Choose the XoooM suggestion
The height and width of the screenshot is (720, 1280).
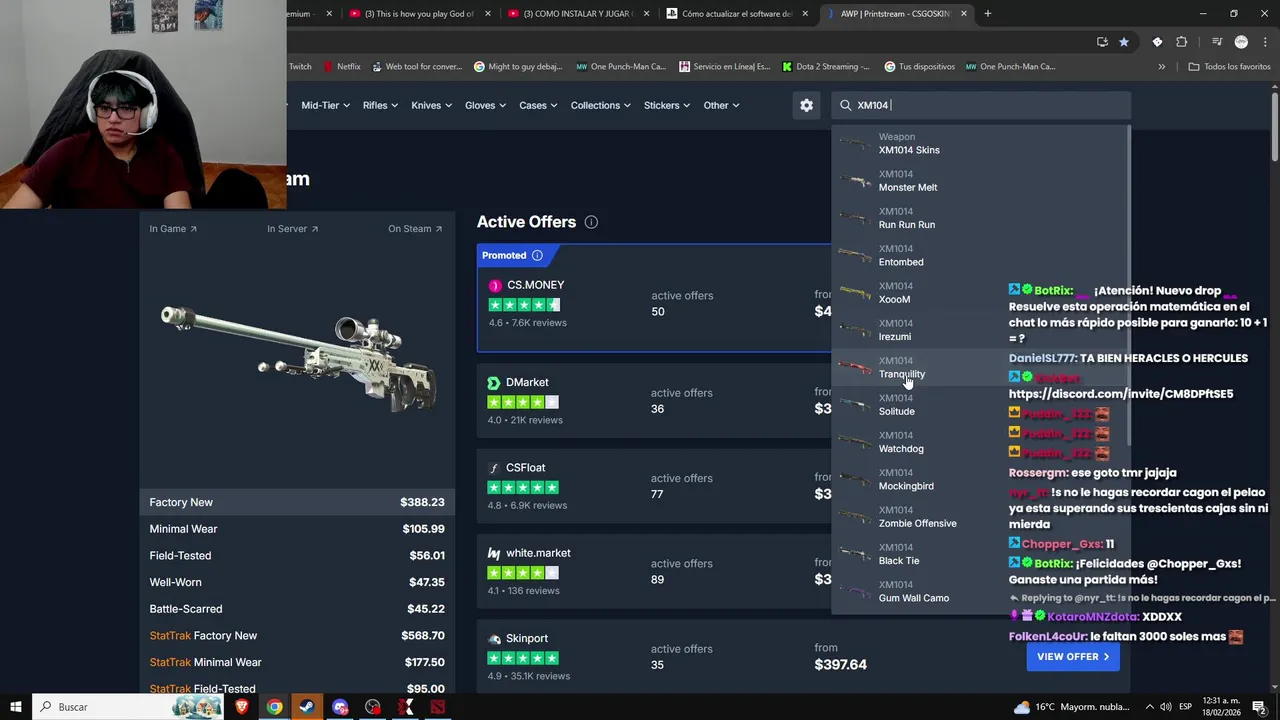pos(979,293)
